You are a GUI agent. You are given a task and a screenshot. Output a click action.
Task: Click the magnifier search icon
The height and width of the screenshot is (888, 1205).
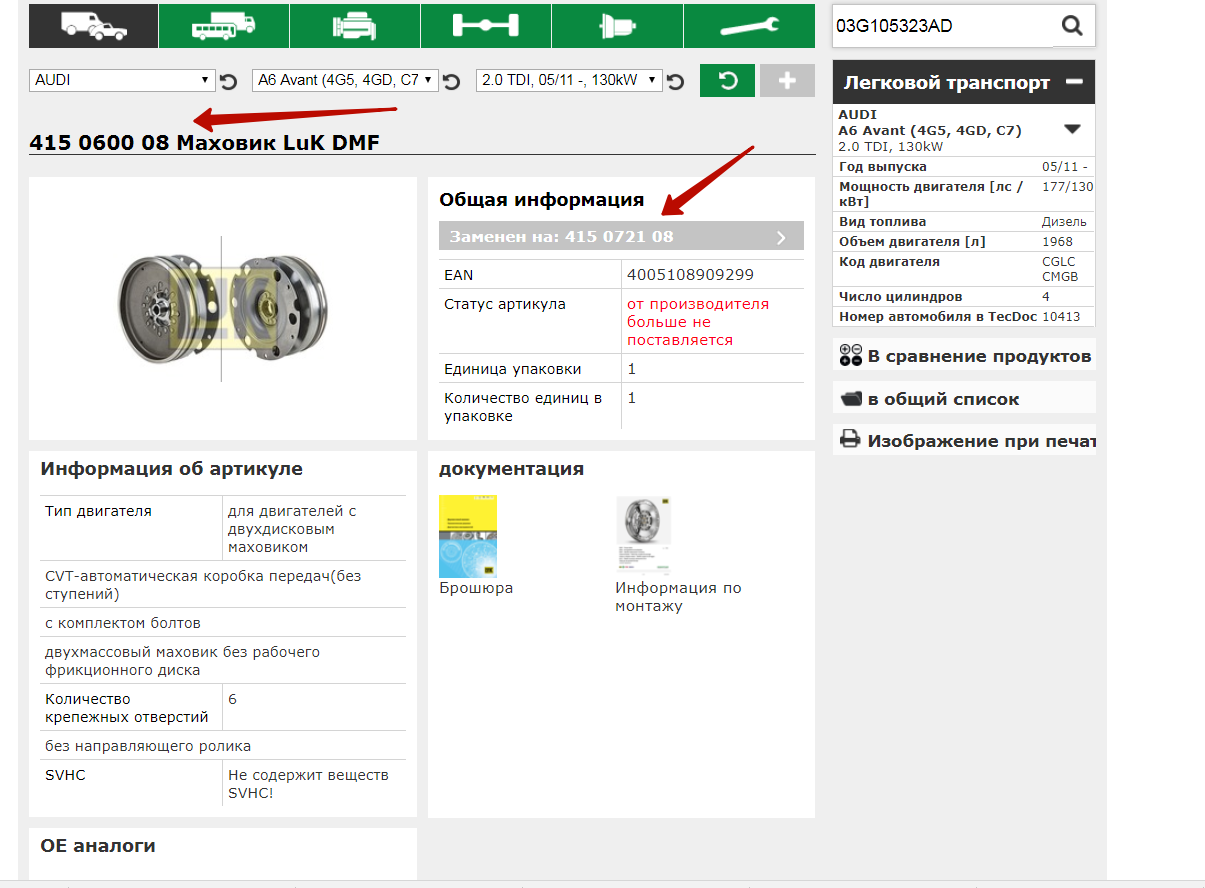[x=1072, y=26]
